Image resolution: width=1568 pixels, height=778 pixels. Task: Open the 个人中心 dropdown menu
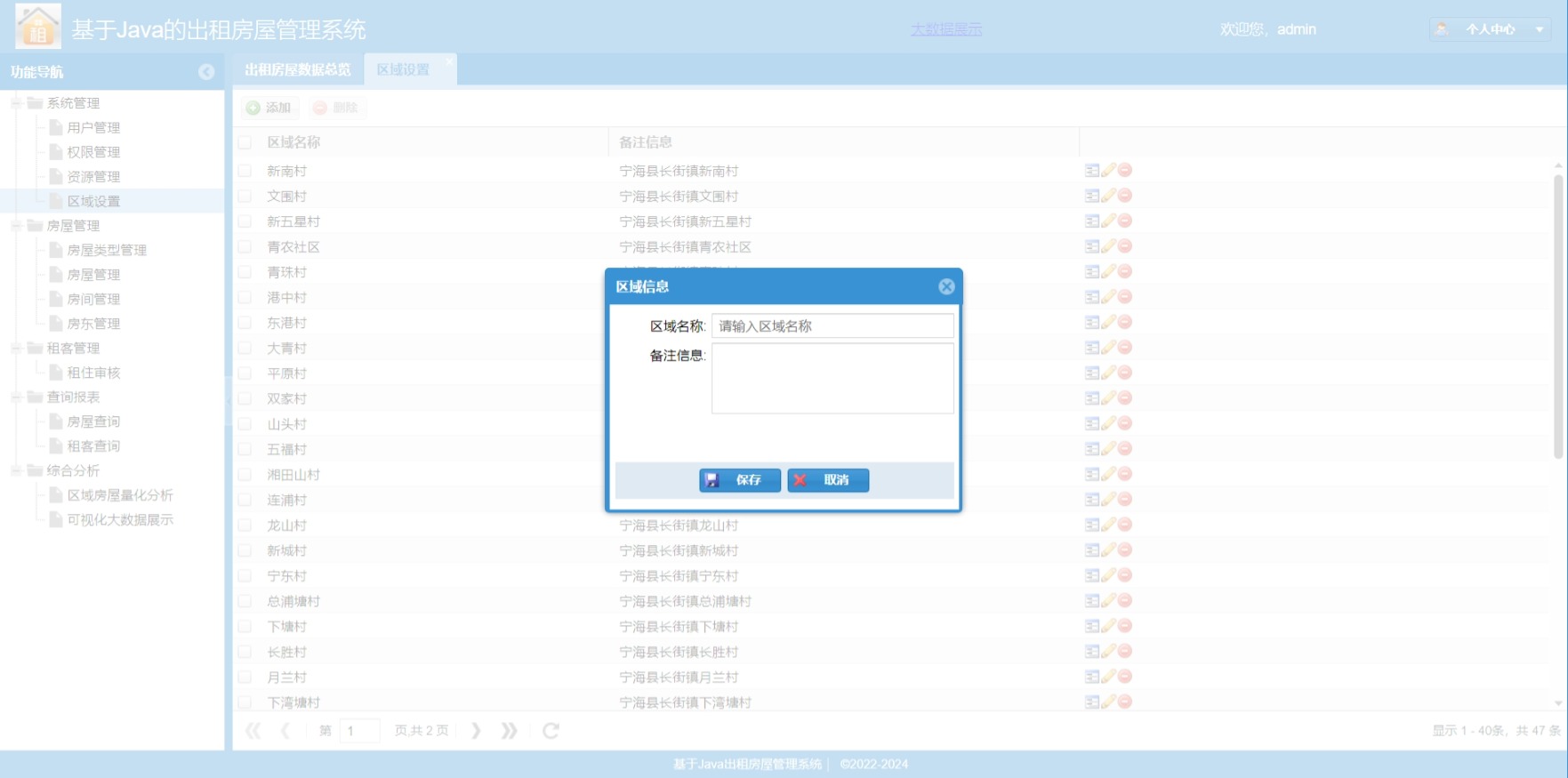point(1491,29)
